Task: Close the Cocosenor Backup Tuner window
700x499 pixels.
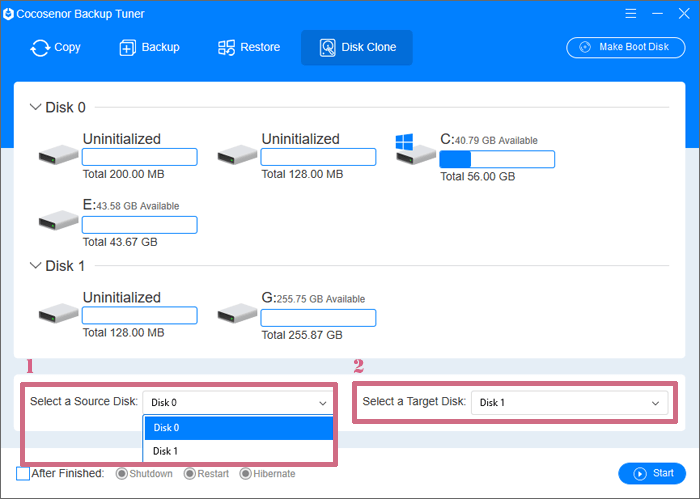Action: tap(684, 14)
